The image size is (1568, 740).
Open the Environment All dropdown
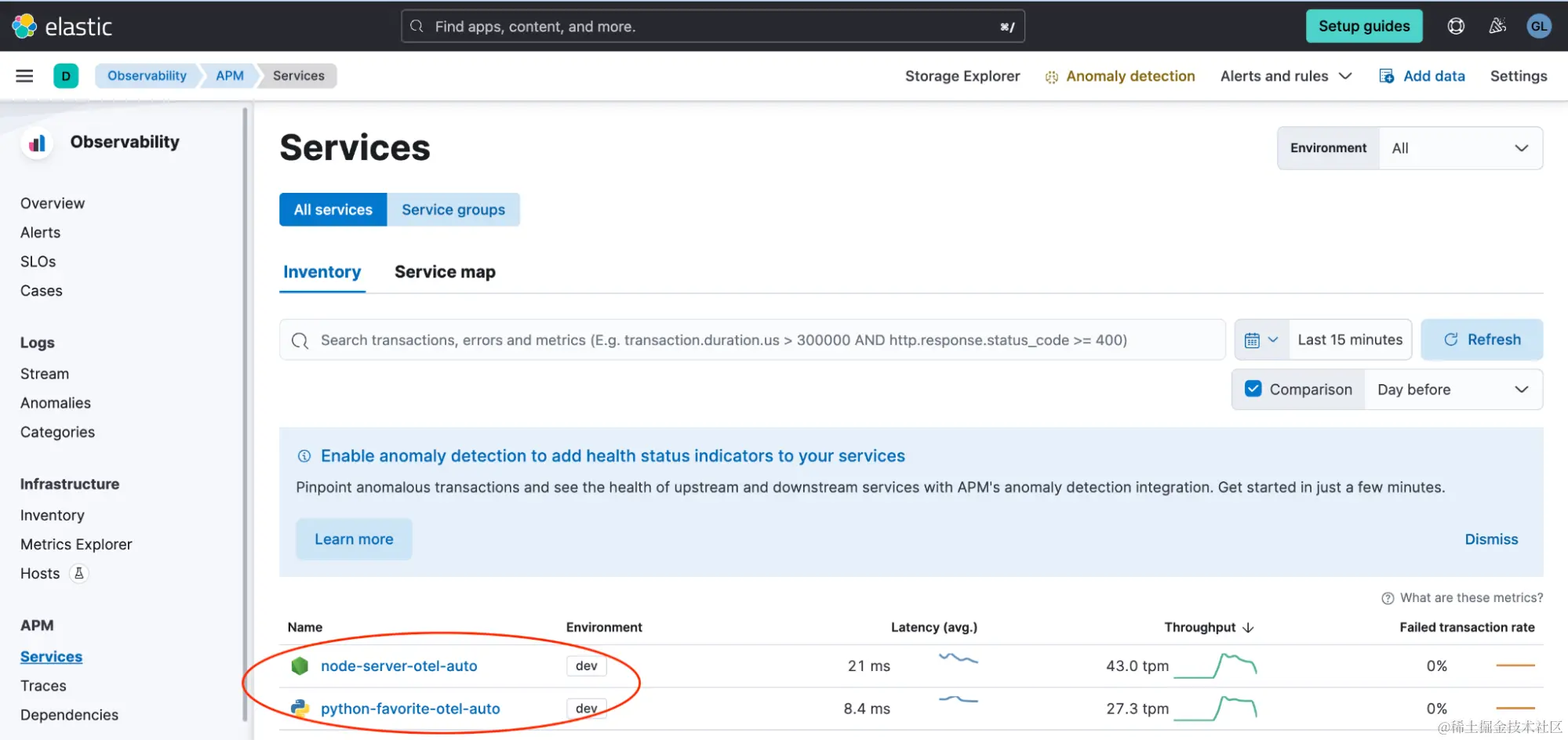pos(1461,148)
